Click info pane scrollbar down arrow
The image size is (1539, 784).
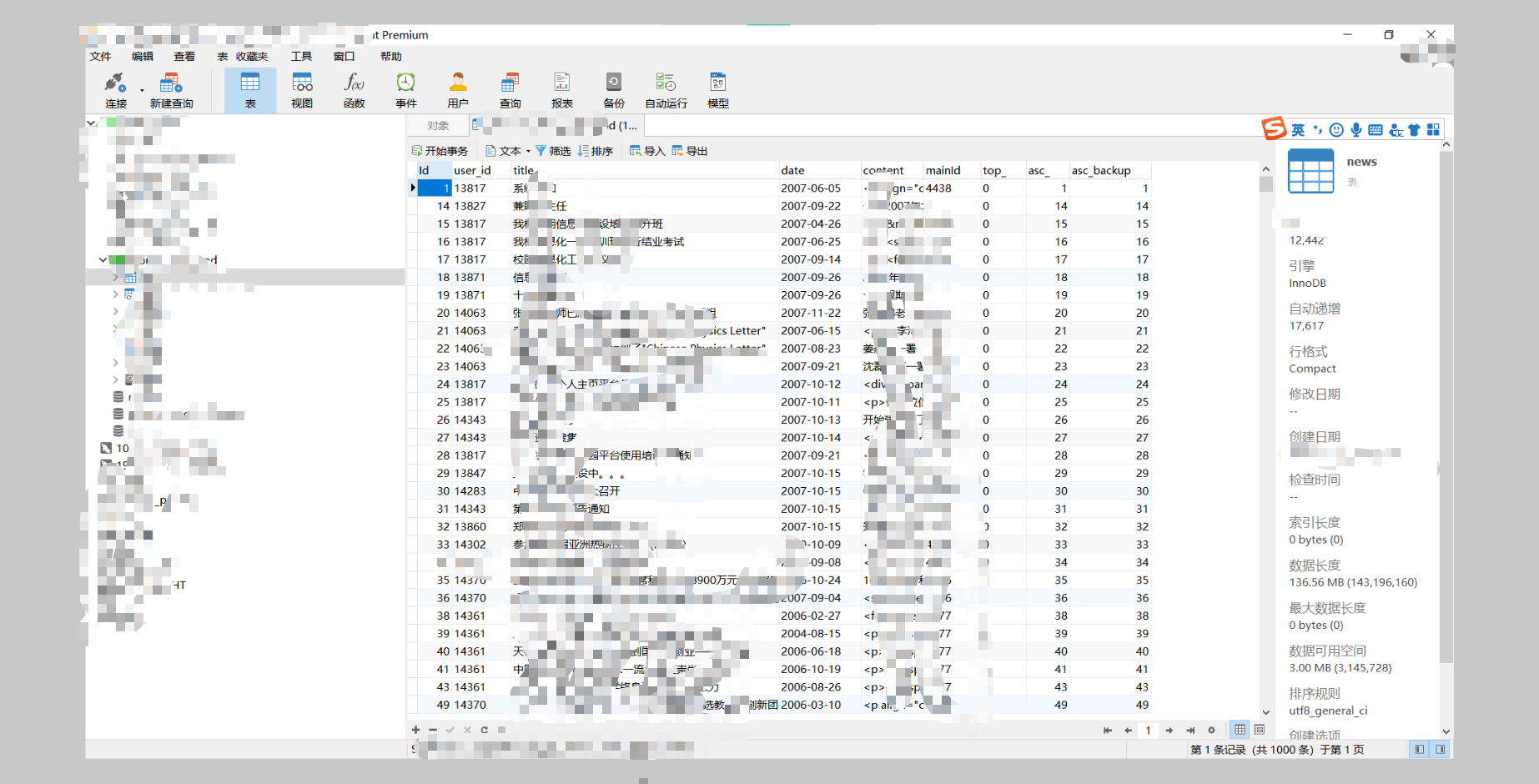pos(1446,731)
